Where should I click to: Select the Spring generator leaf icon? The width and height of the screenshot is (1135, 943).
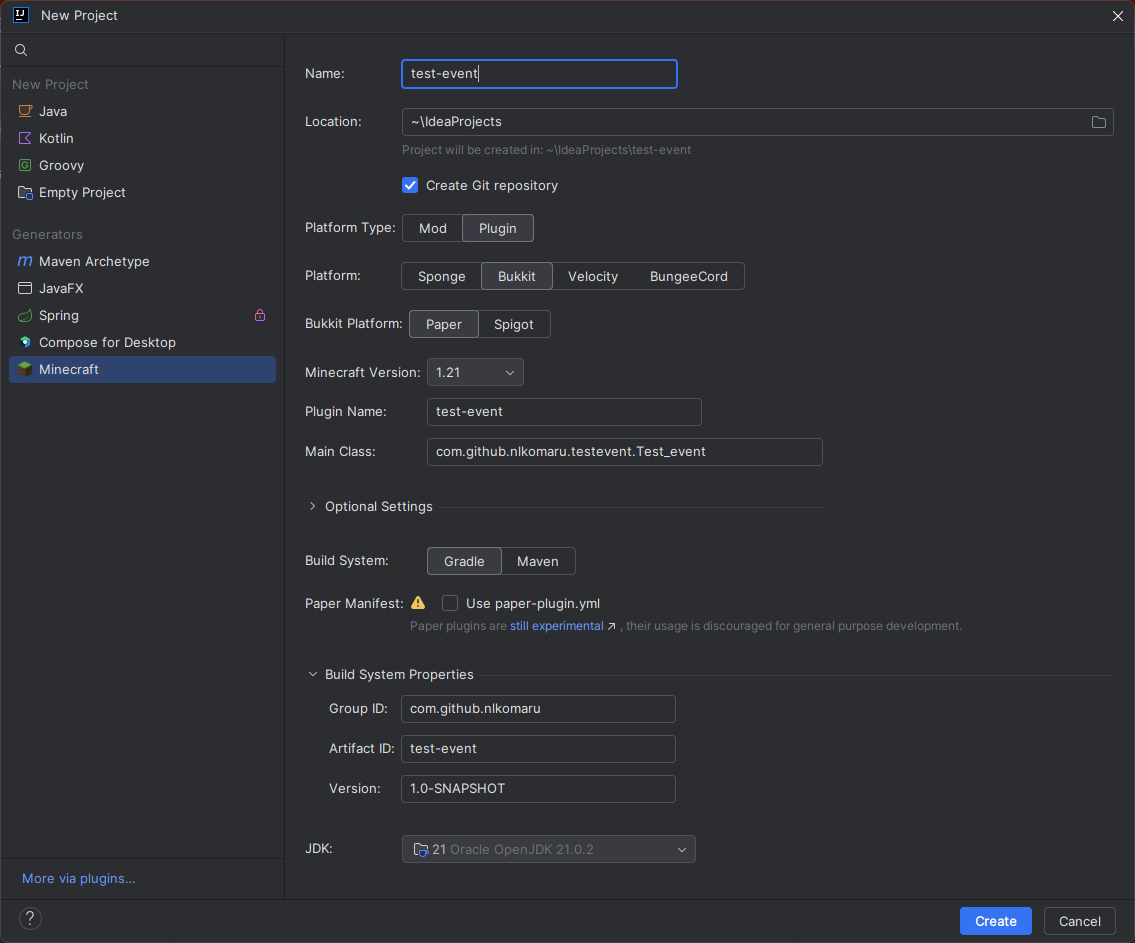click(x=25, y=315)
